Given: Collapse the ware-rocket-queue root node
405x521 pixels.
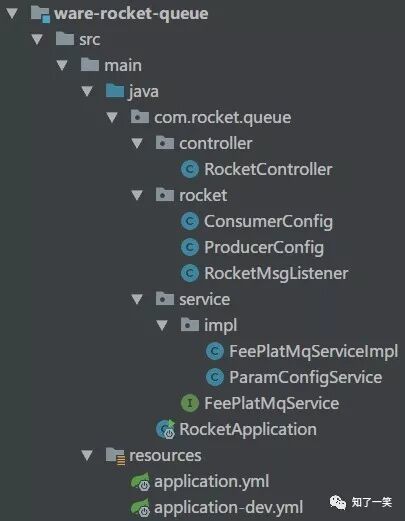Looking at the screenshot, I should [x=12, y=13].
